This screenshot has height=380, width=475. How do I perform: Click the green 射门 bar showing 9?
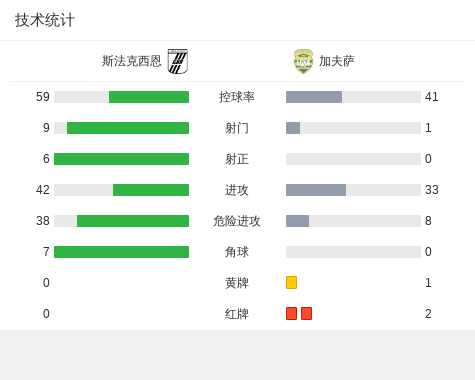128,128
